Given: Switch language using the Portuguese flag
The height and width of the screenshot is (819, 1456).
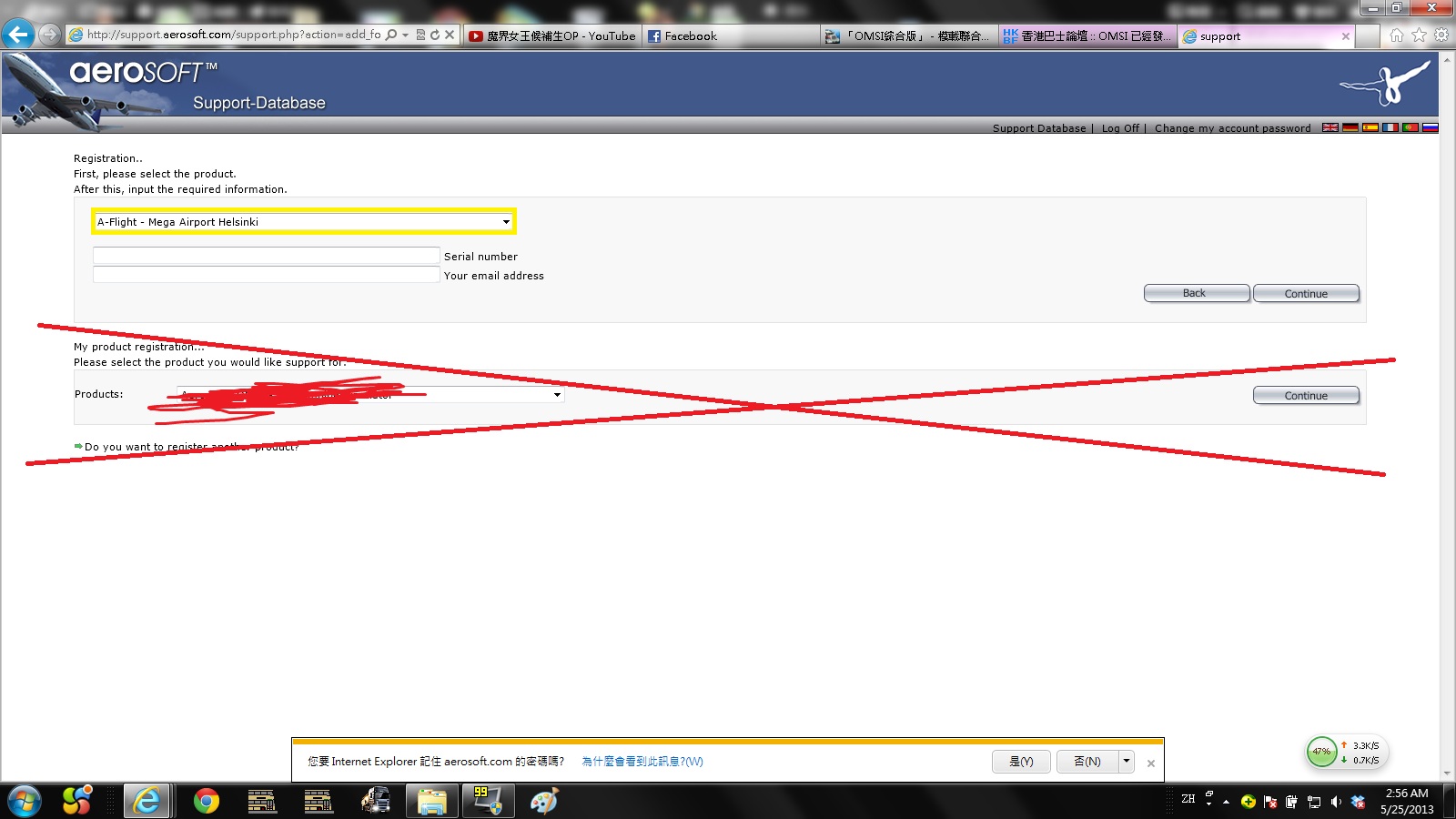Looking at the screenshot, I should 1410,127.
